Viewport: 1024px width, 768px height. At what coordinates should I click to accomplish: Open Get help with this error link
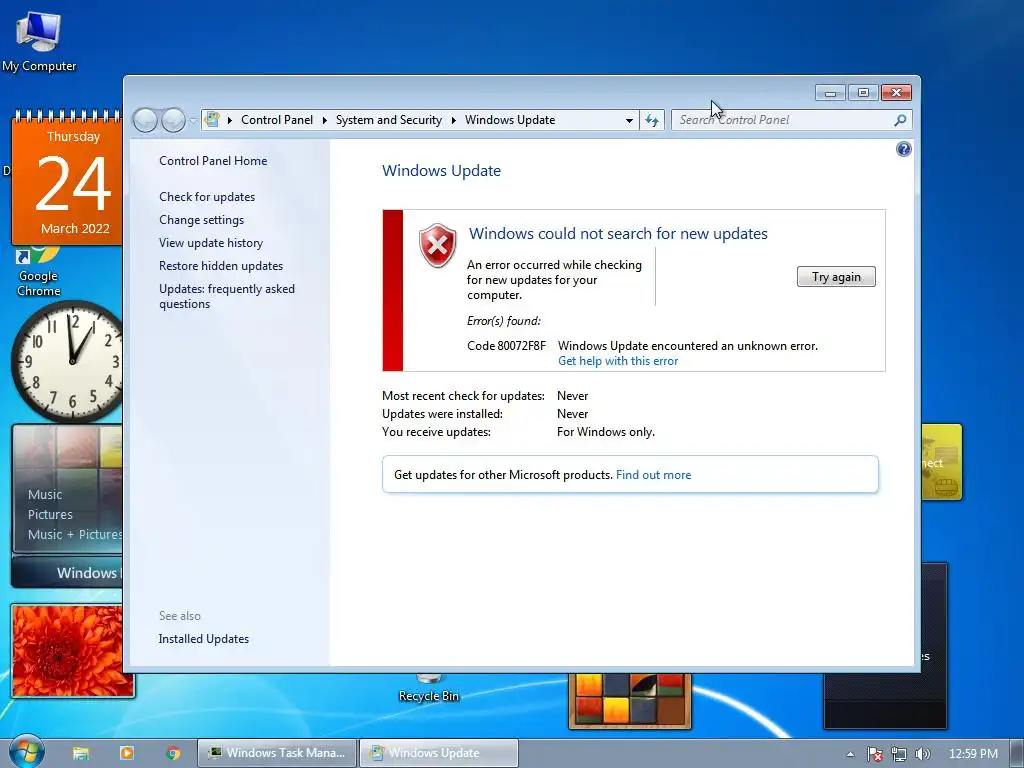click(618, 361)
